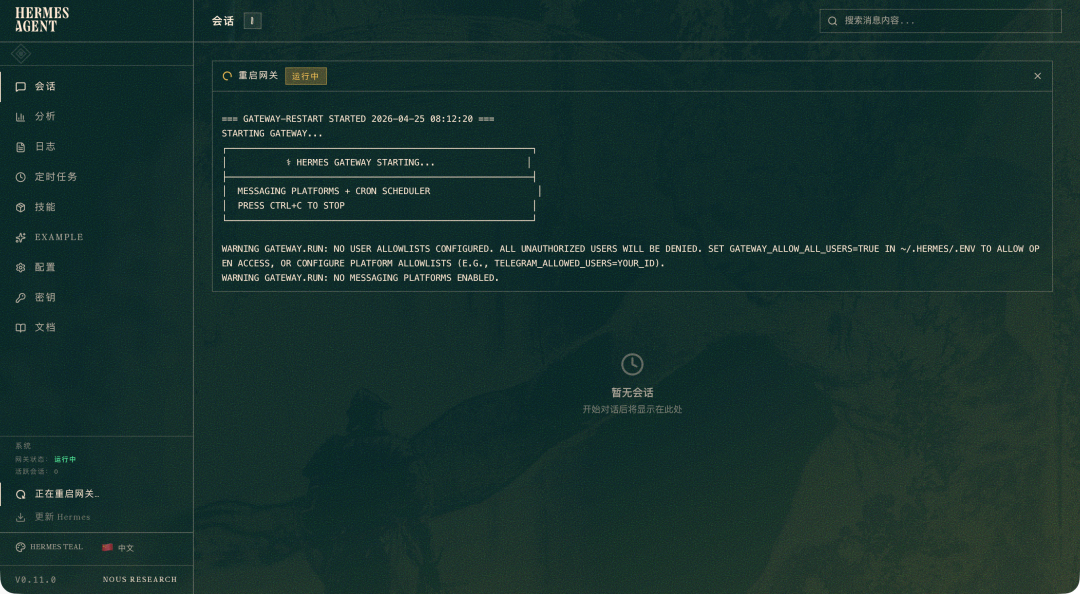Click the NO MESSAGING PLATFORMS ENABLED warning
The height and width of the screenshot is (594, 1080).
[x=360, y=278]
